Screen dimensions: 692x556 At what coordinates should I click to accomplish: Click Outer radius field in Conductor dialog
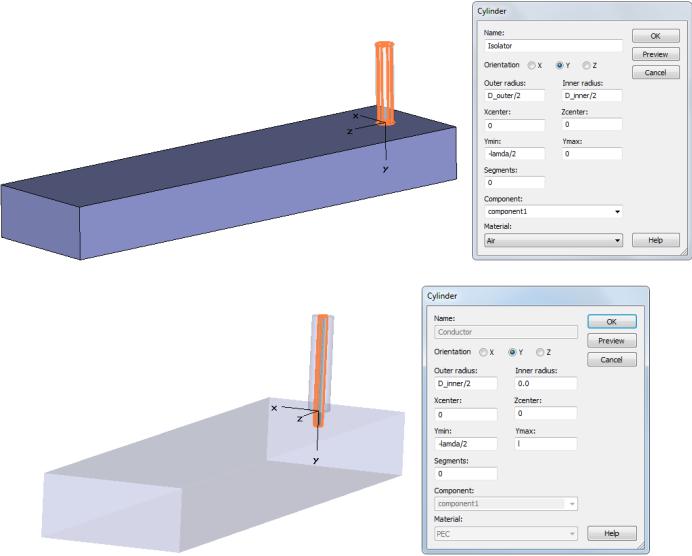(466, 383)
